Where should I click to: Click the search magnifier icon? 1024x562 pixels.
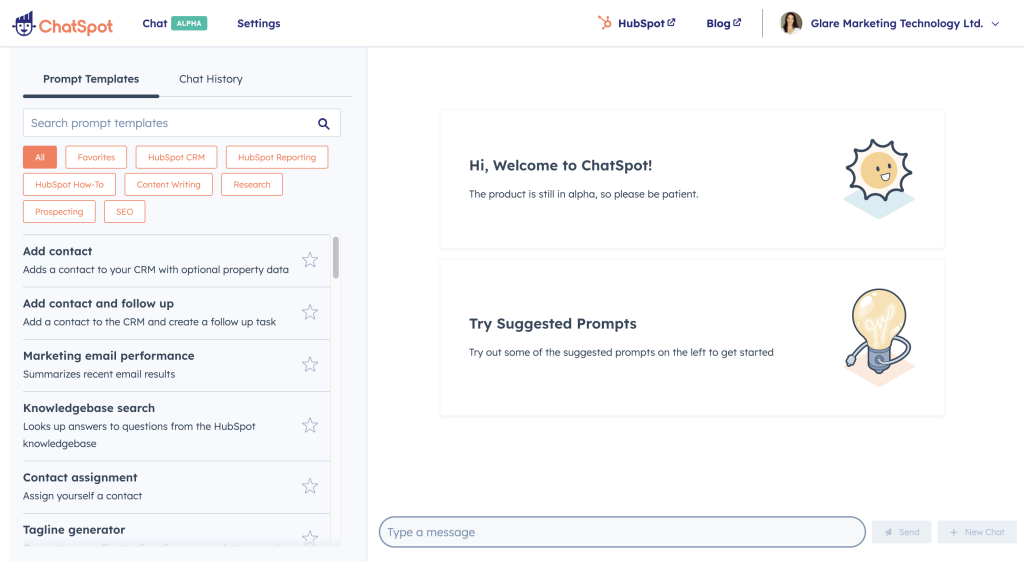tap(324, 123)
